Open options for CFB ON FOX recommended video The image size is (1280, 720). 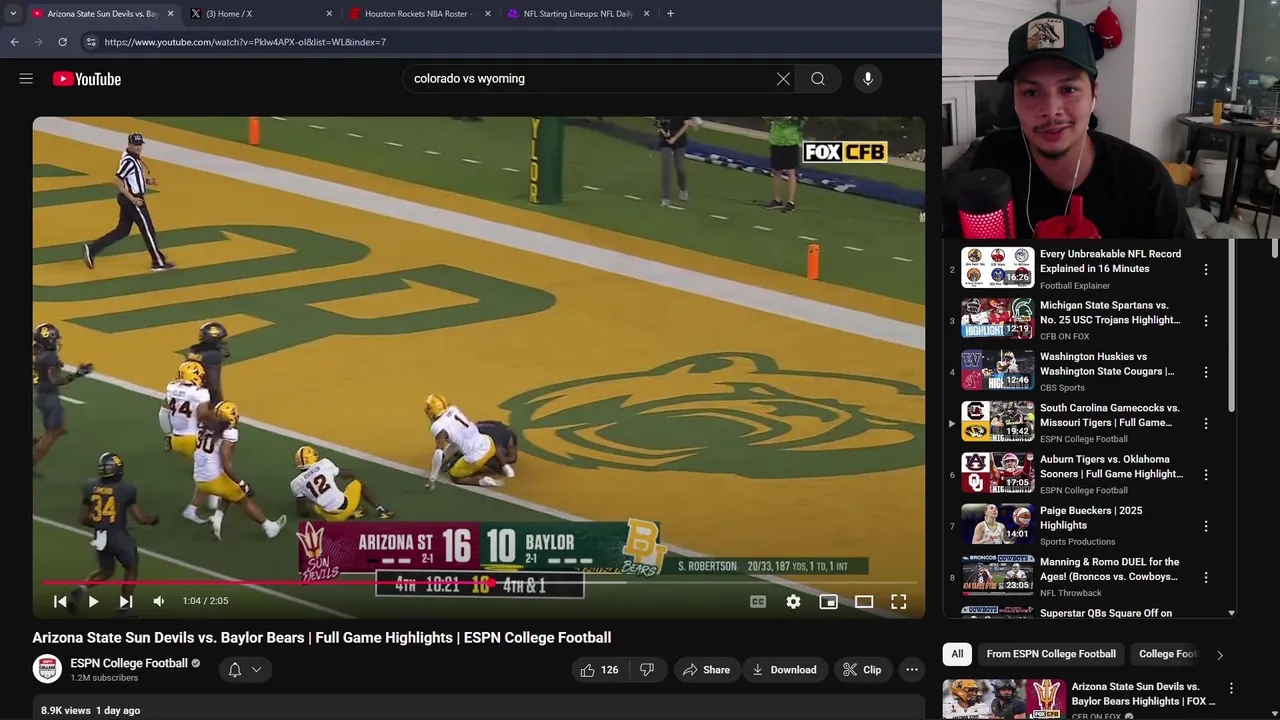1231,688
